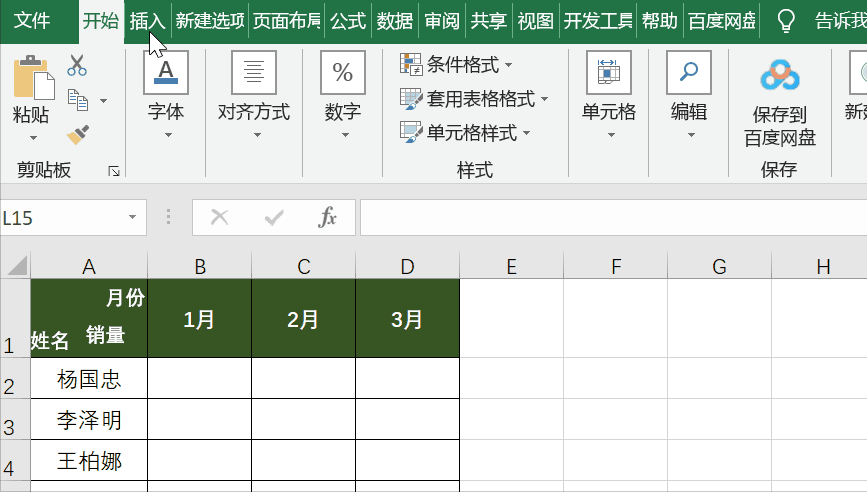
Task: Click the 套用表格格式 icon
Action: 411,98
